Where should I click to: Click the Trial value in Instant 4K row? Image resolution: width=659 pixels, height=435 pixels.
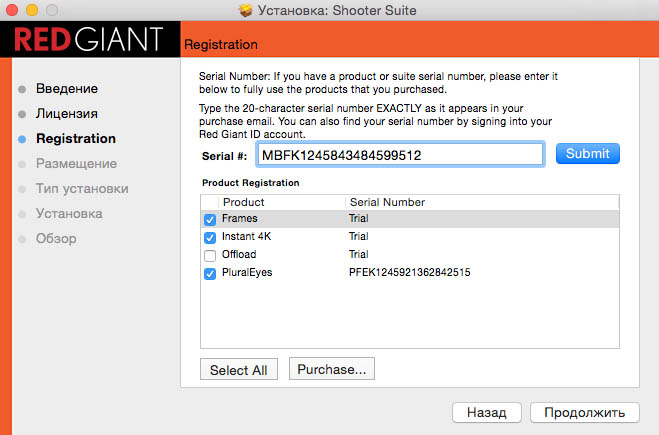[358, 236]
